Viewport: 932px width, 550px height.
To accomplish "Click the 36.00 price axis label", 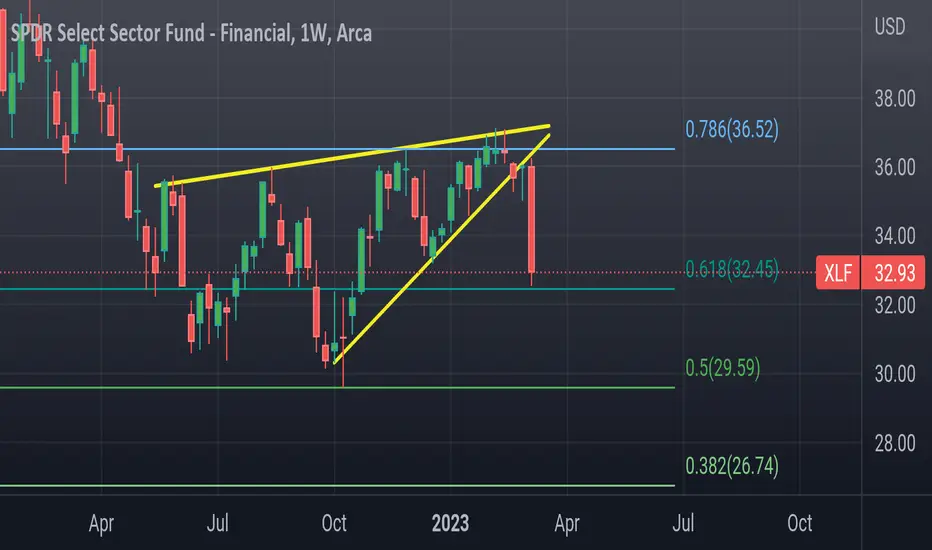I will point(895,168).
